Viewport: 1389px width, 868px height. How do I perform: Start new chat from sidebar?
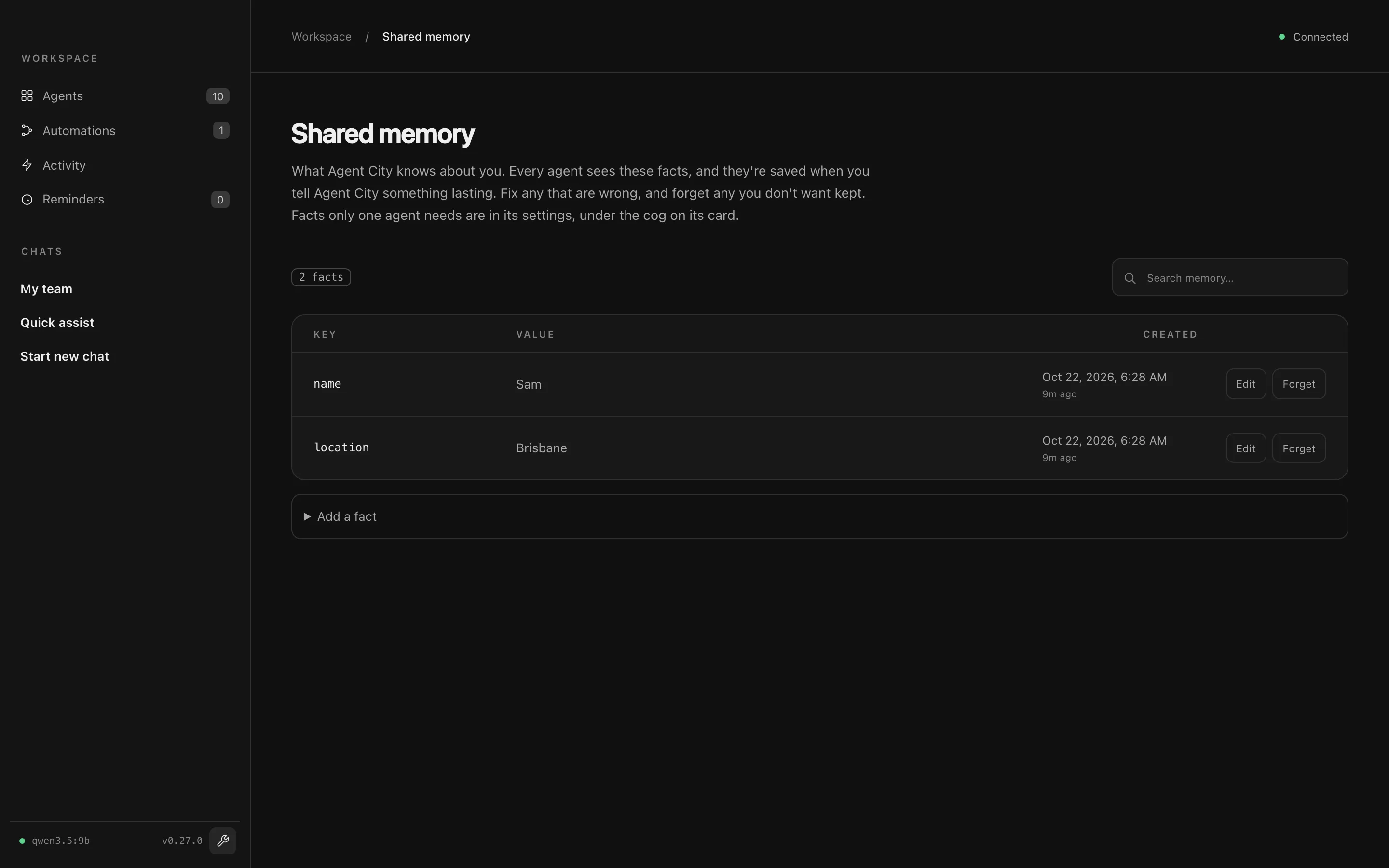point(65,356)
